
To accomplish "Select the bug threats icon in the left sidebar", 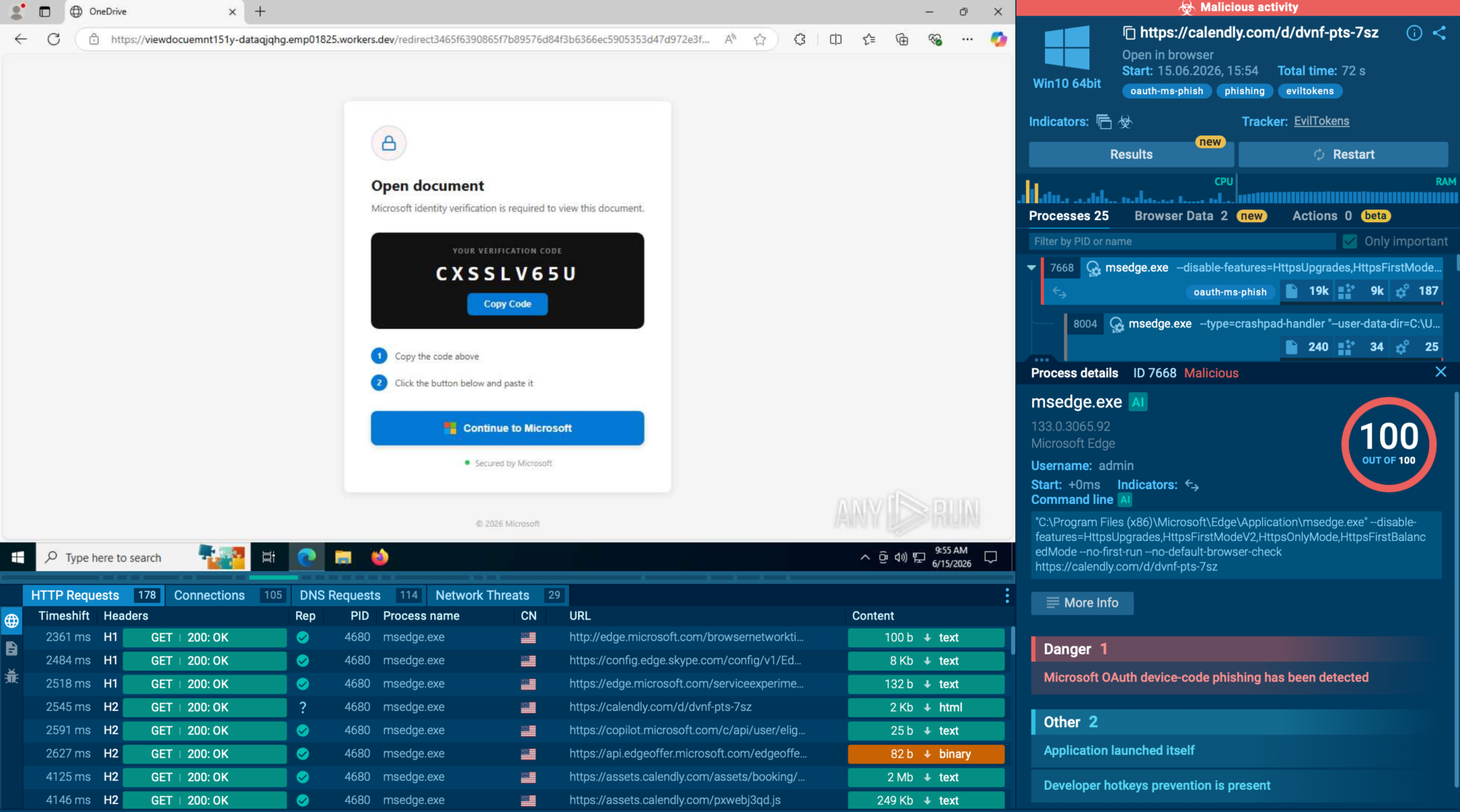I will coord(11,676).
